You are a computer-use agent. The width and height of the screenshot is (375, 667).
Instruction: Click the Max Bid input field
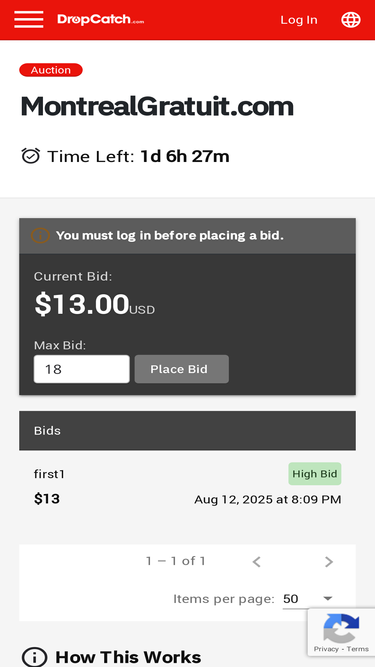point(82,369)
